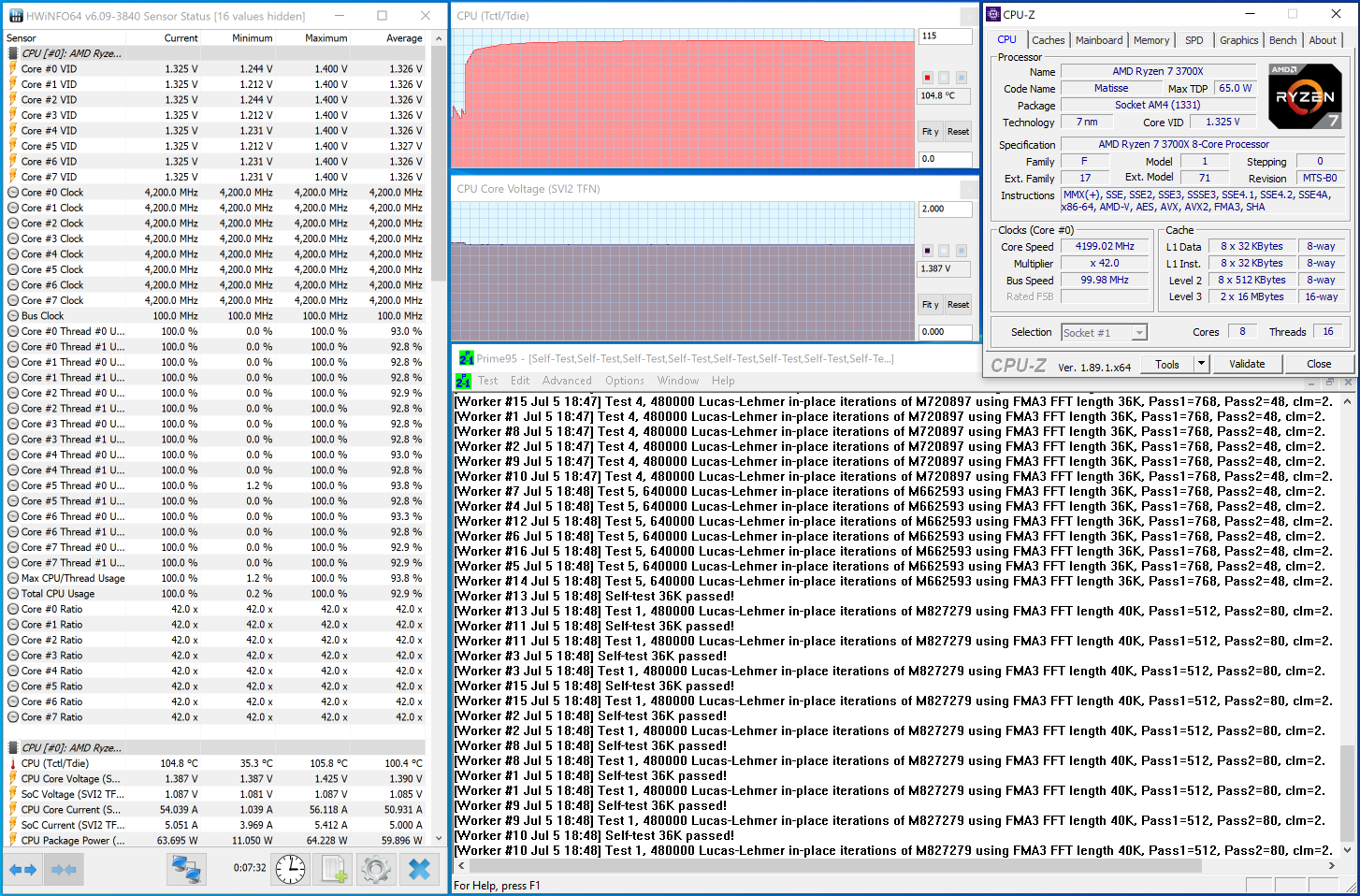Image resolution: width=1360 pixels, height=896 pixels.
Task: Click the Validate button in CPU-Z
Action: point(1247,364)
